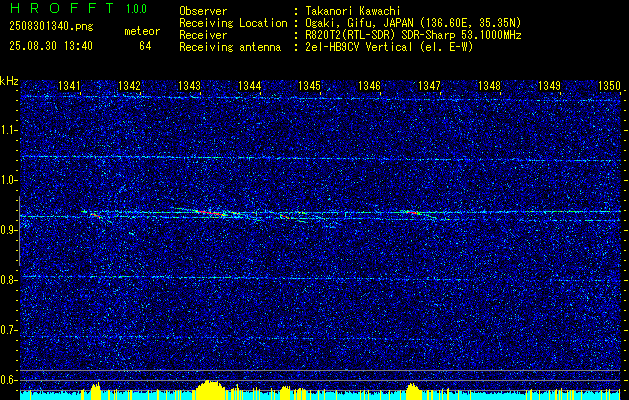
Task: Click the 1.0 kHz frequency label
Action: point(8,180)
